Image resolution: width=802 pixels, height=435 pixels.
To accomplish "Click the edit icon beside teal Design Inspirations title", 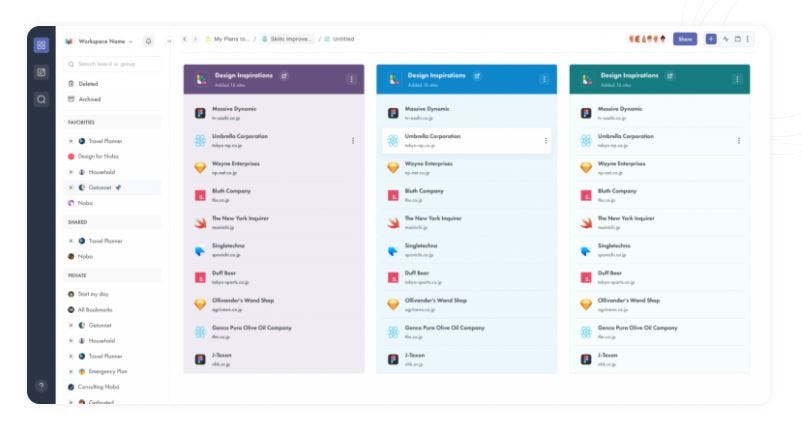I will point(670,76).
